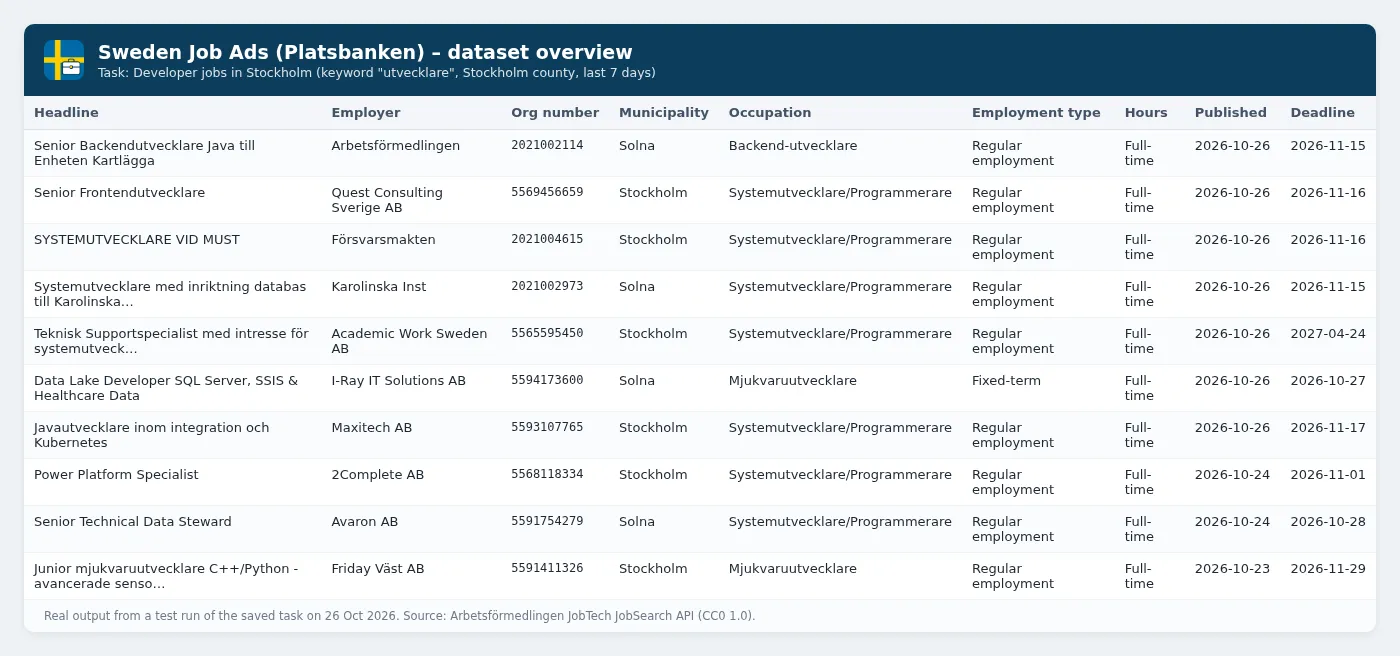Select the Senior Frontendutvecklare headline
This screenshot has height=656, width=1400.
pos(119,193)
